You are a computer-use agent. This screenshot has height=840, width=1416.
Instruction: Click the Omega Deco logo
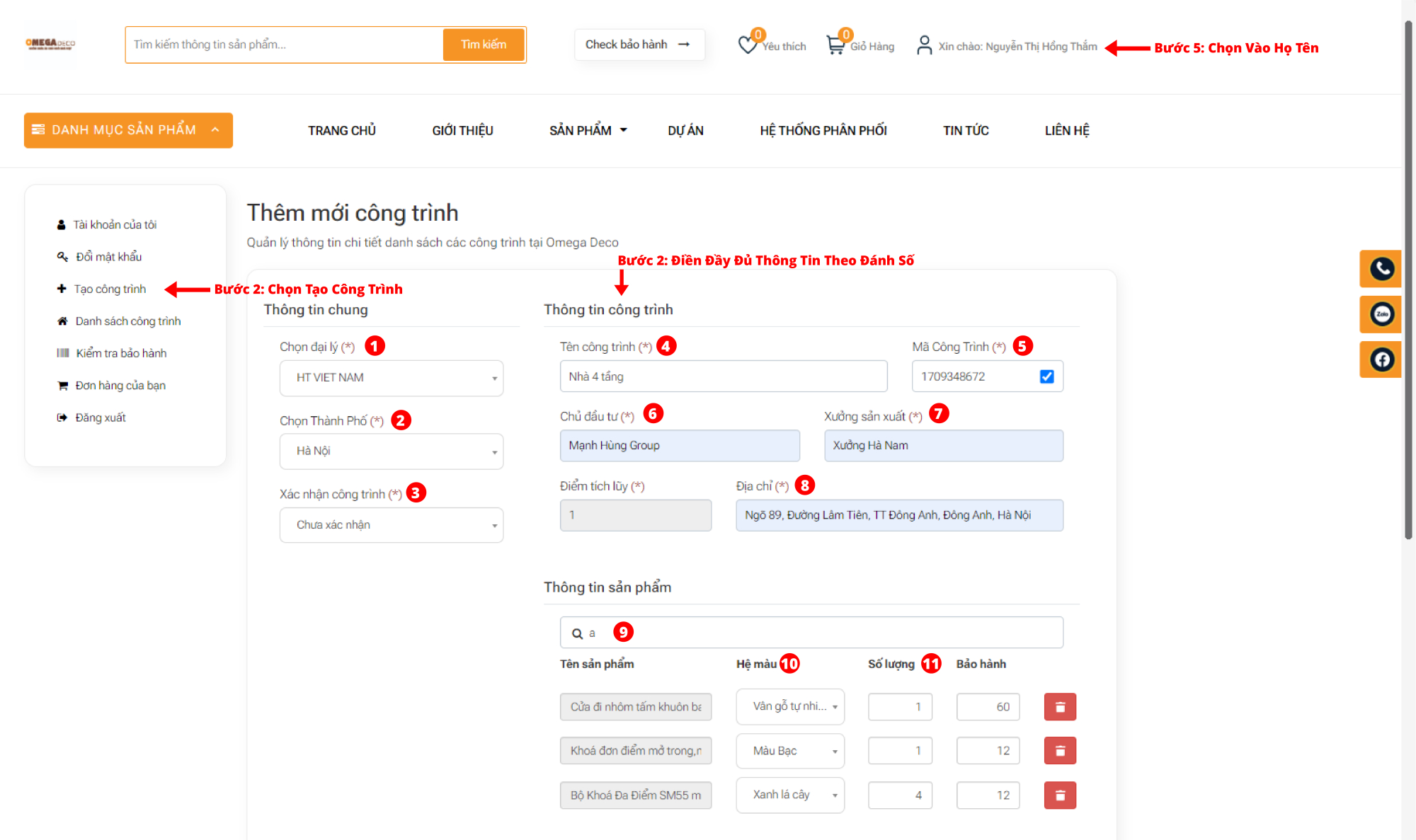50,45
